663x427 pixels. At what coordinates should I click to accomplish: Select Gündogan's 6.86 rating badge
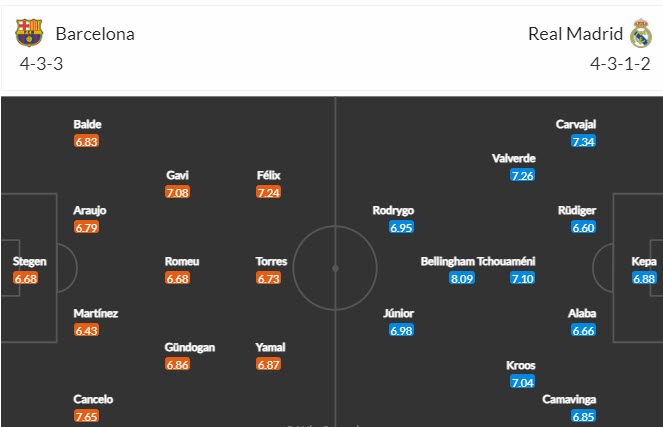click(179, 365)
